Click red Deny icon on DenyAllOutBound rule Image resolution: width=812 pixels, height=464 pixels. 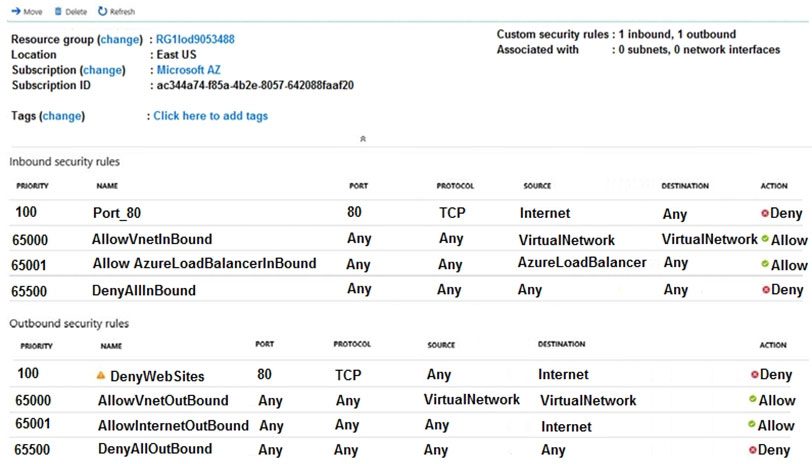752,450
